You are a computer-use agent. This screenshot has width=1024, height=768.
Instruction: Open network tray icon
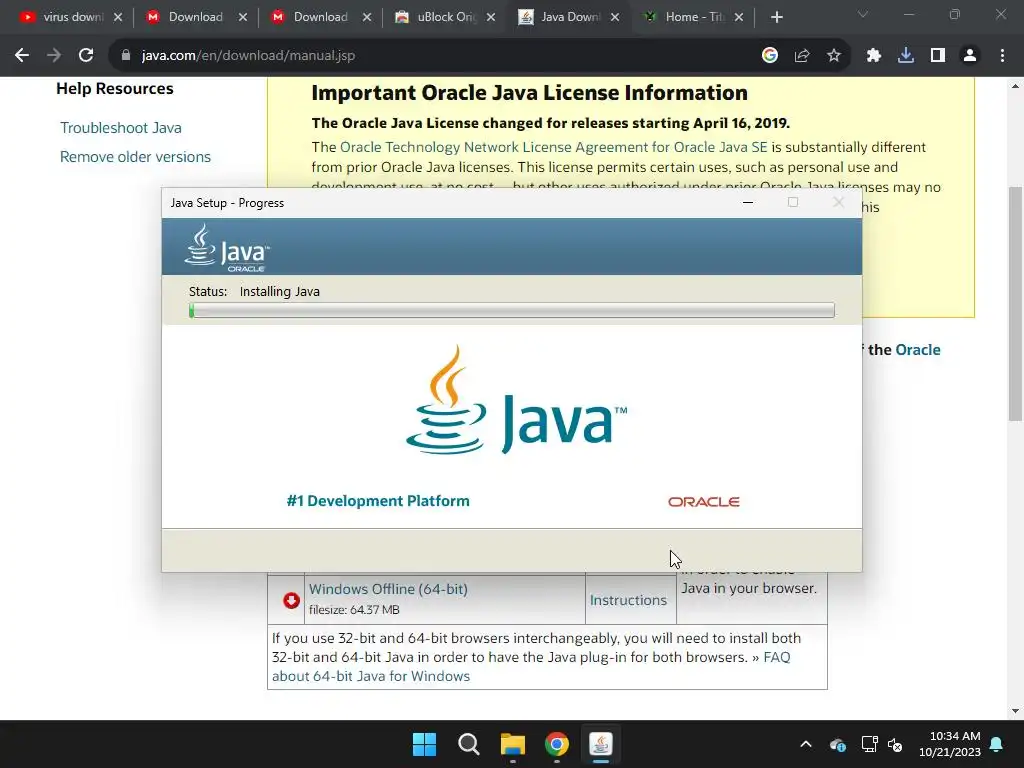[x=869, y=744]
